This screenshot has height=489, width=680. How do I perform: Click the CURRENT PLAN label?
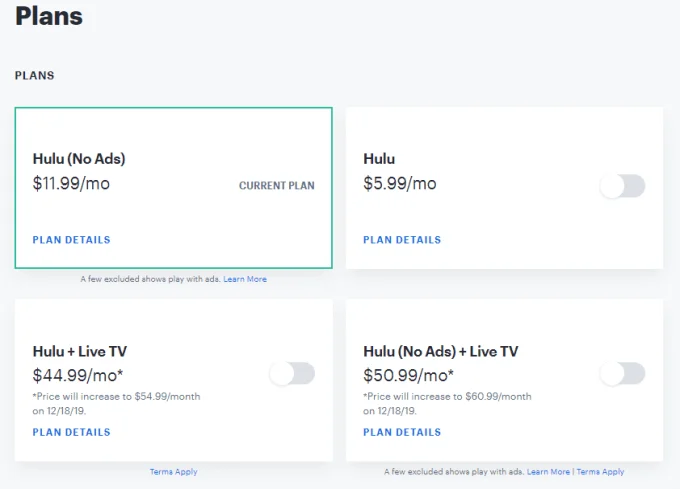277,186
